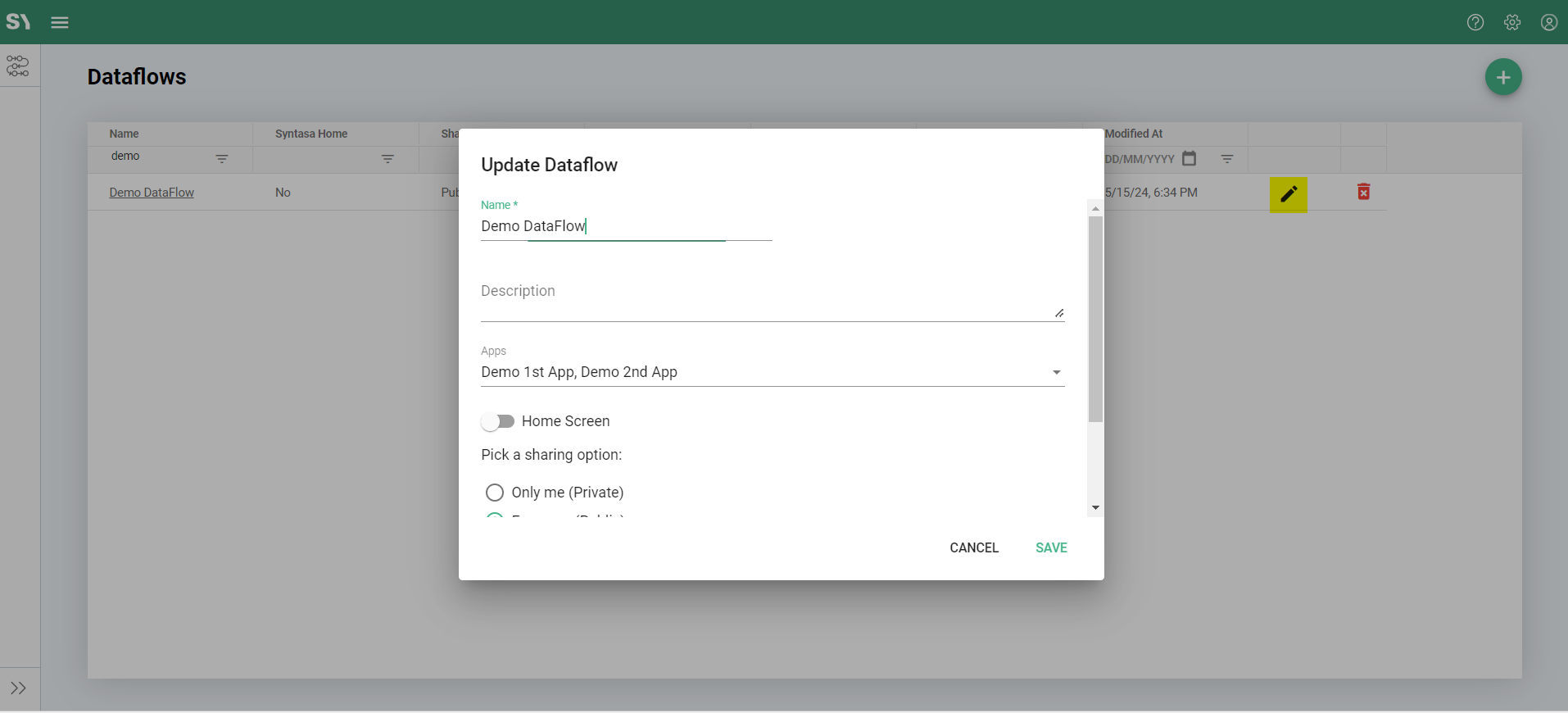Viewport: 1568px width, 713px height.
Task: Click the dialog scrollbar down arrow
Action: tap(1095, 508)
